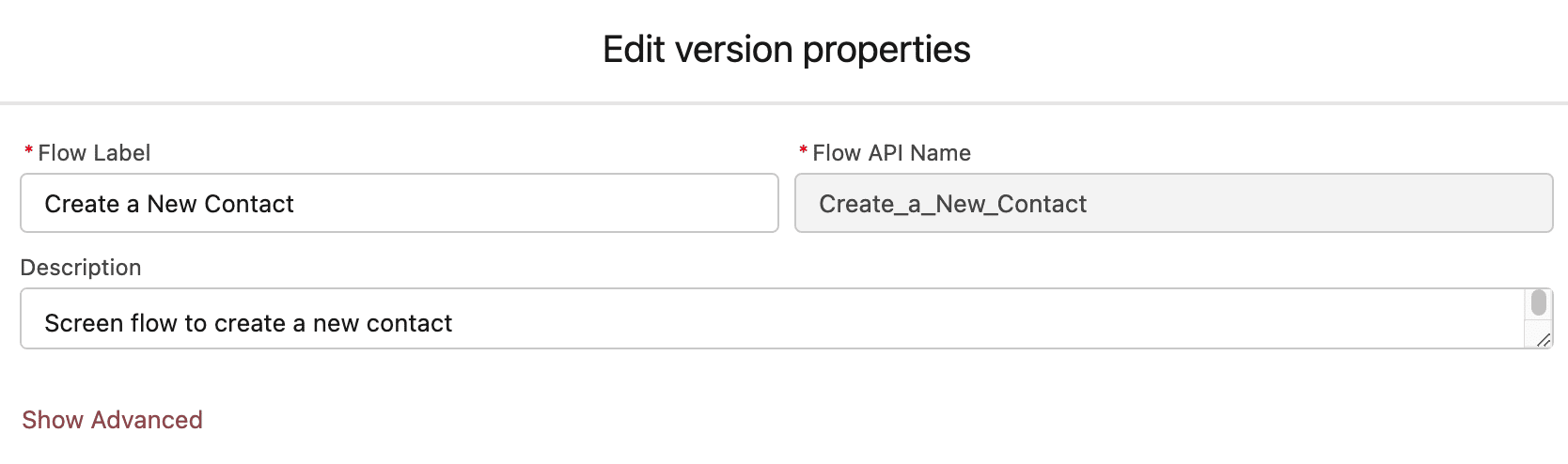
Task: Focus the Flow API Name field
Action: click(x=1173, y=203)
